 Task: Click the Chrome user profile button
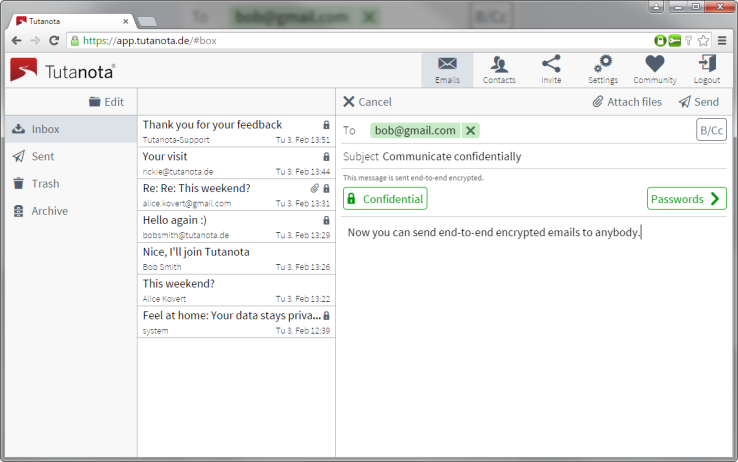pyautogui.click(x=656, y=7)
